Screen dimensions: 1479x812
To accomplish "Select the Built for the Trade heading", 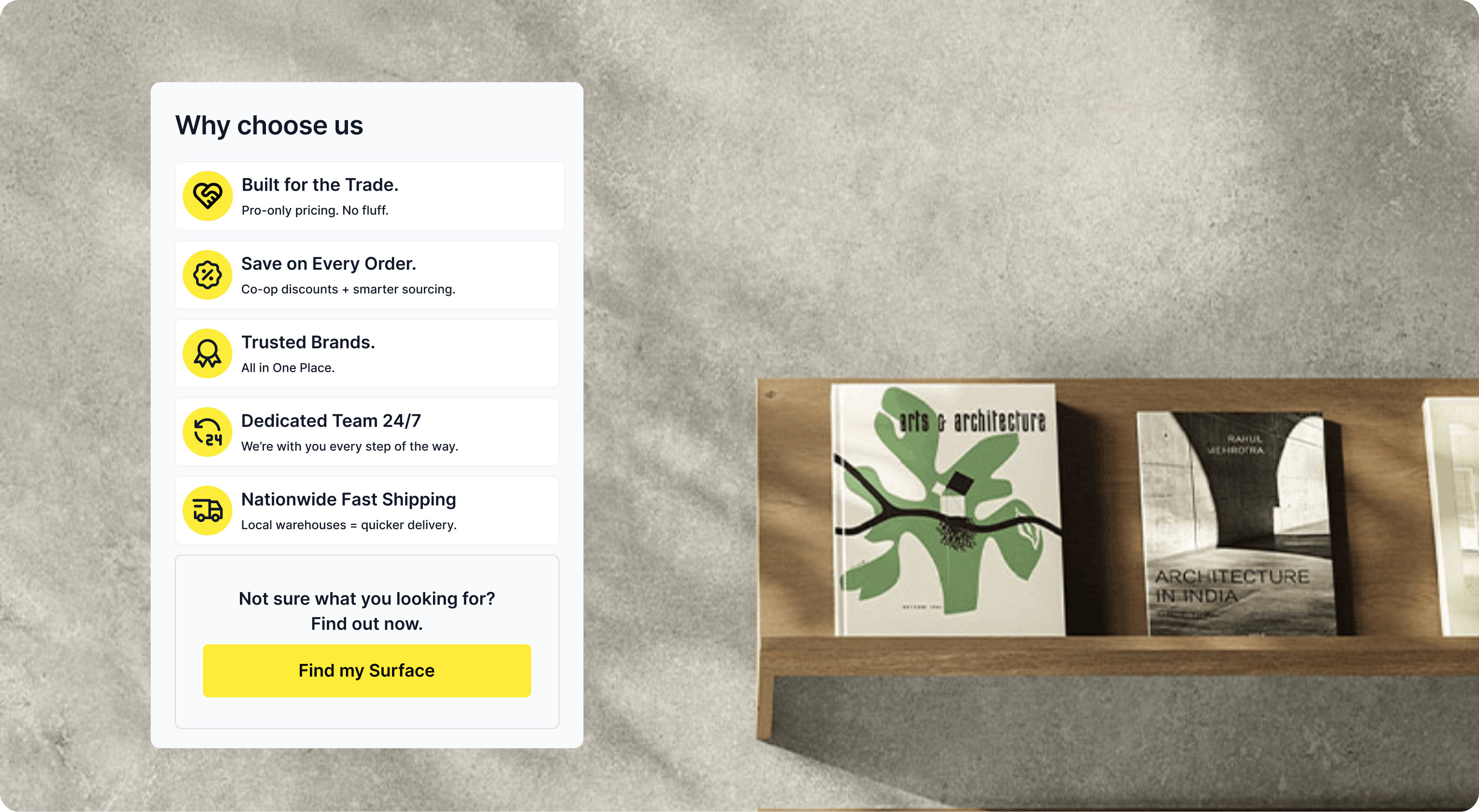I will pyautogui.click(x=320, y=185).
